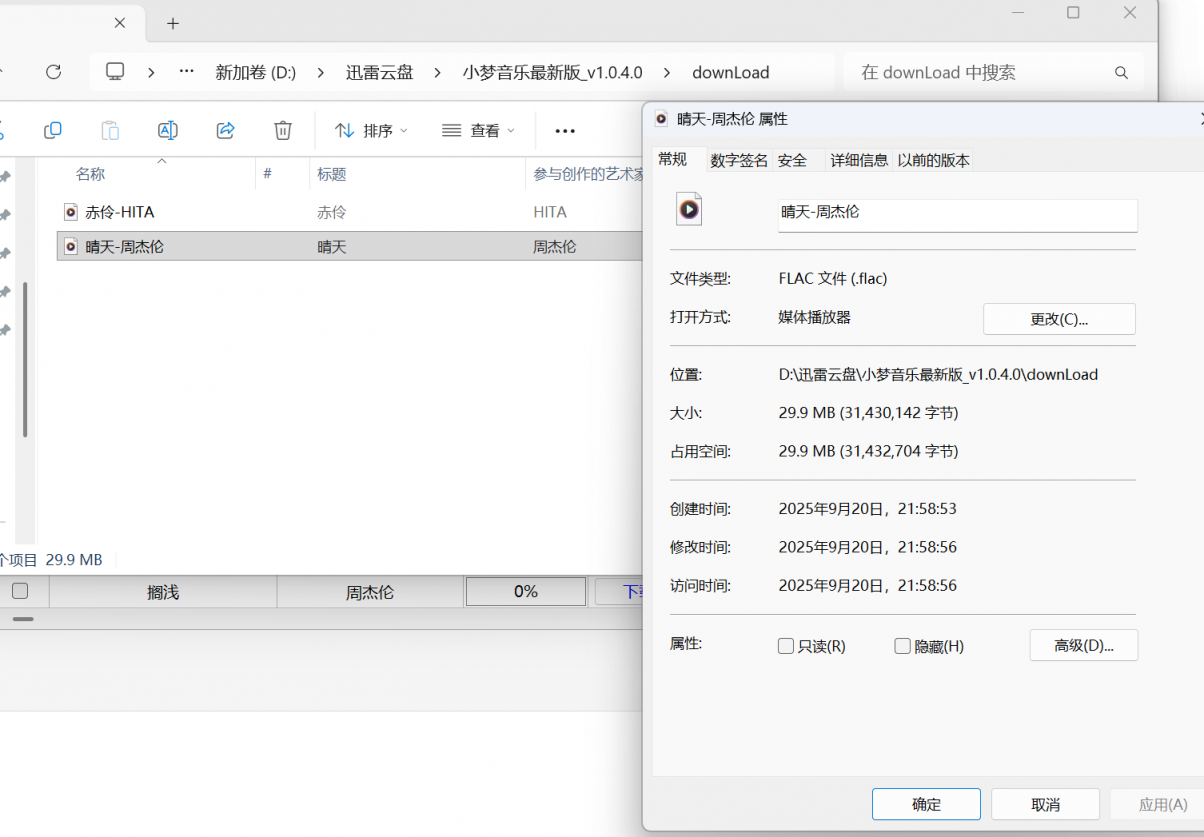This screenshot has height=837, width=1204.
Task: Click the search magnifier icon
Action: coord(1121,72)
